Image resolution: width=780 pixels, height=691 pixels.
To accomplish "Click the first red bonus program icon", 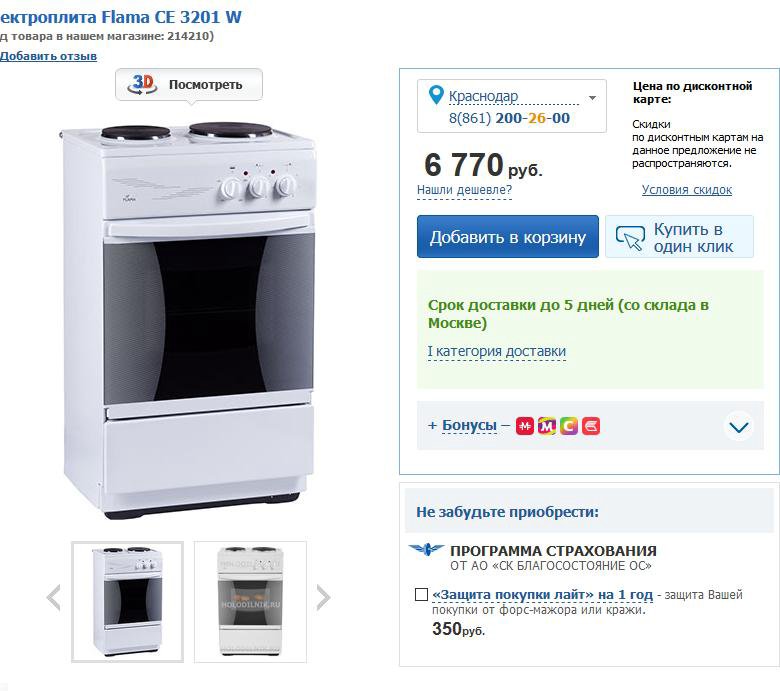I will pyautogui.click(x=524, y=426).
